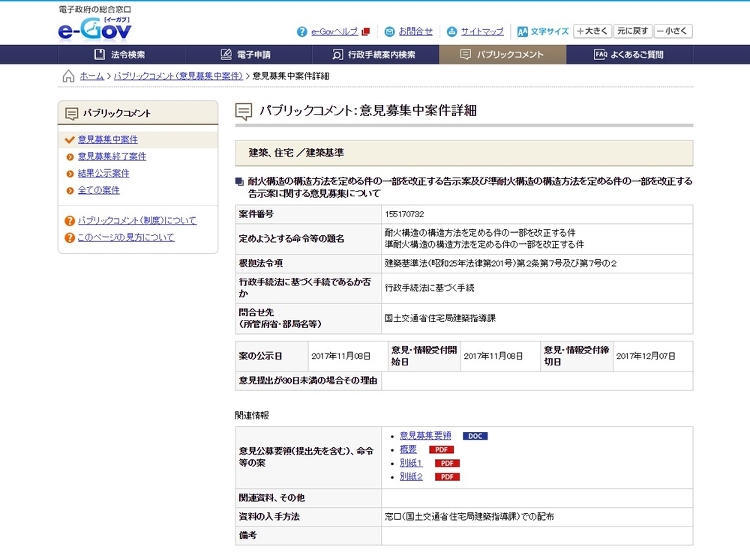The width and height of the screenshot is (750, 552).
Task: Click the 建築、住宅/建築基準 category heading
Action: tap(464, 153)
